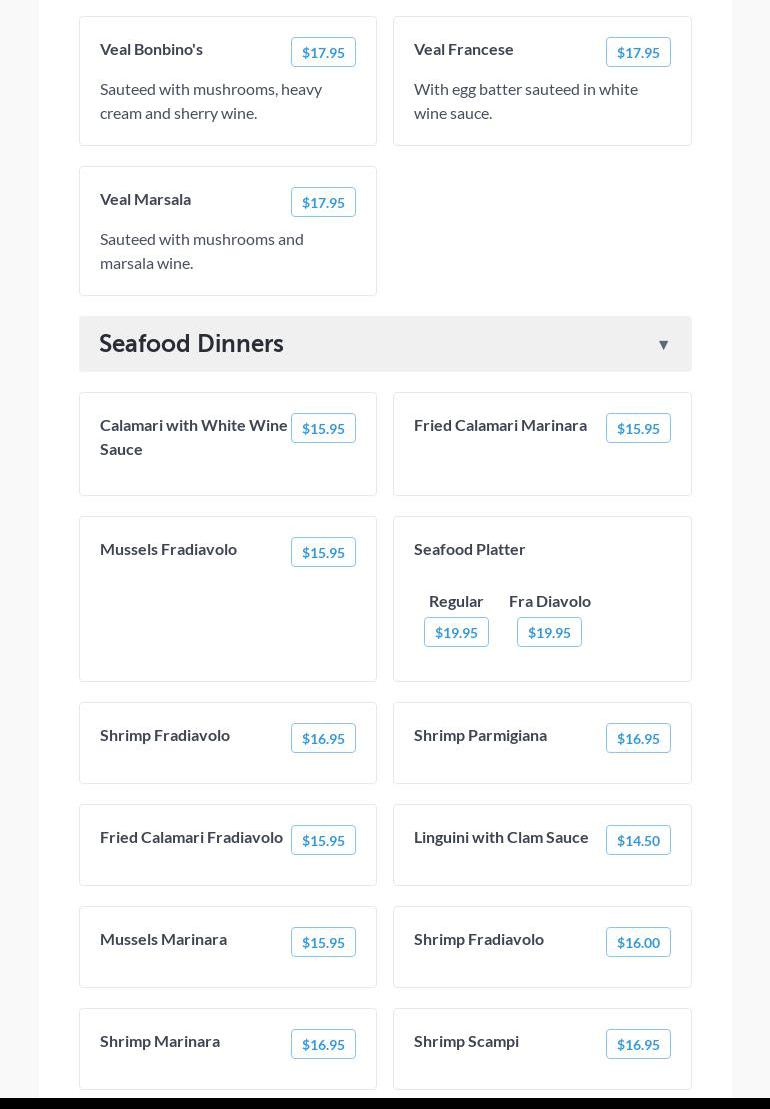Open the Seafood Platter item title

[x=469, y=549]
